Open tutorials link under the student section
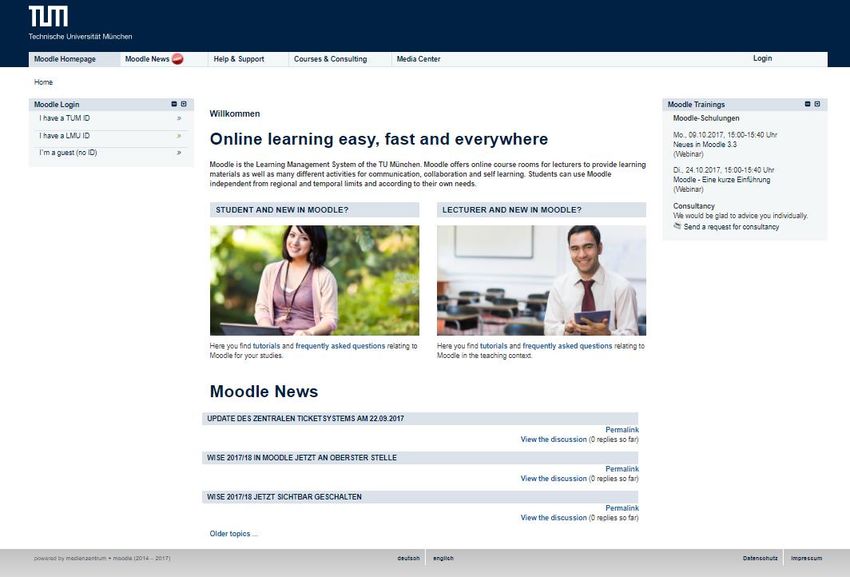This screenshot has height=577, width=850. [x=266, y=346]
